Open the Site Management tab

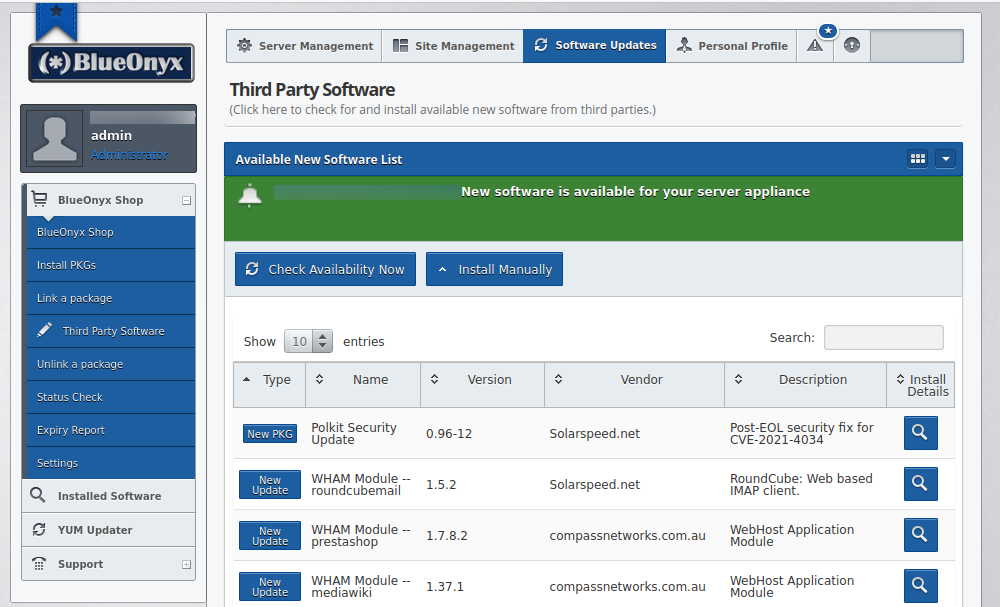pyautogui.click(x=453, y=46)
